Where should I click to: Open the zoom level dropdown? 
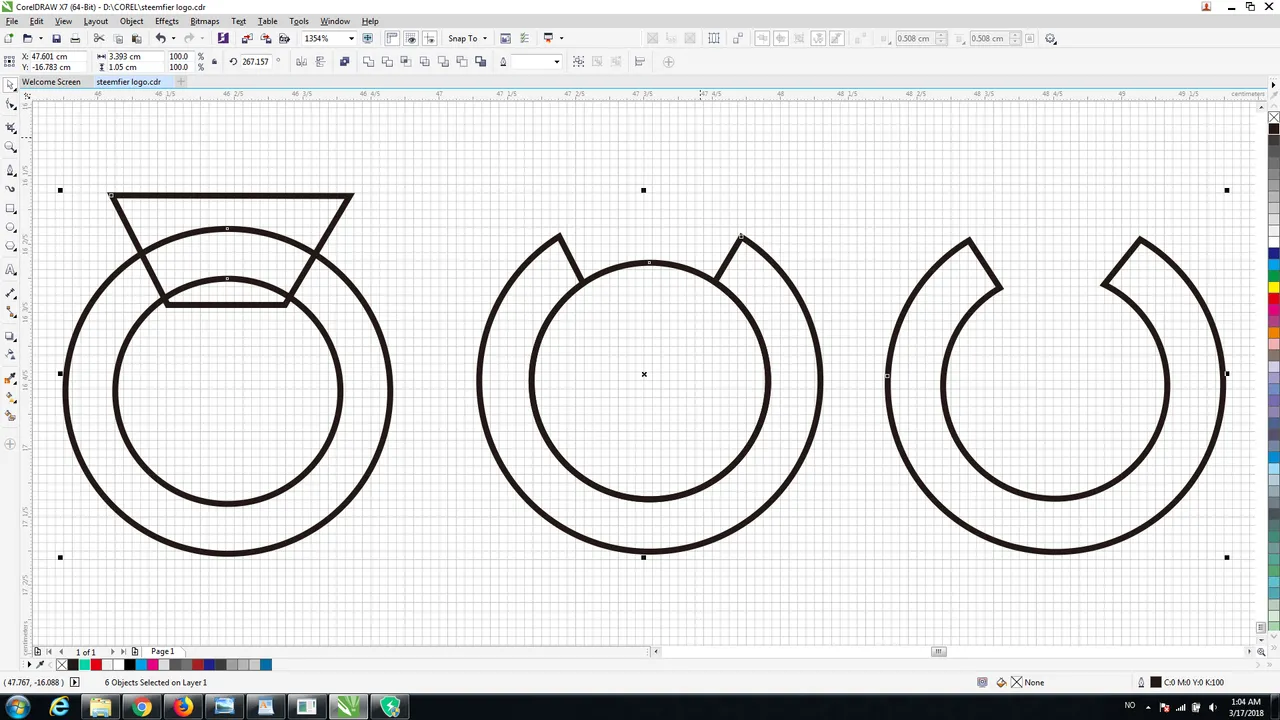(351, 38)
